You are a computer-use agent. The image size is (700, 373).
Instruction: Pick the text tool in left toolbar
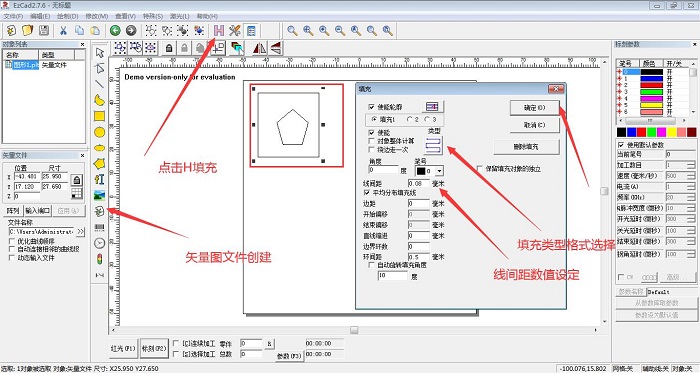[99, 179]
